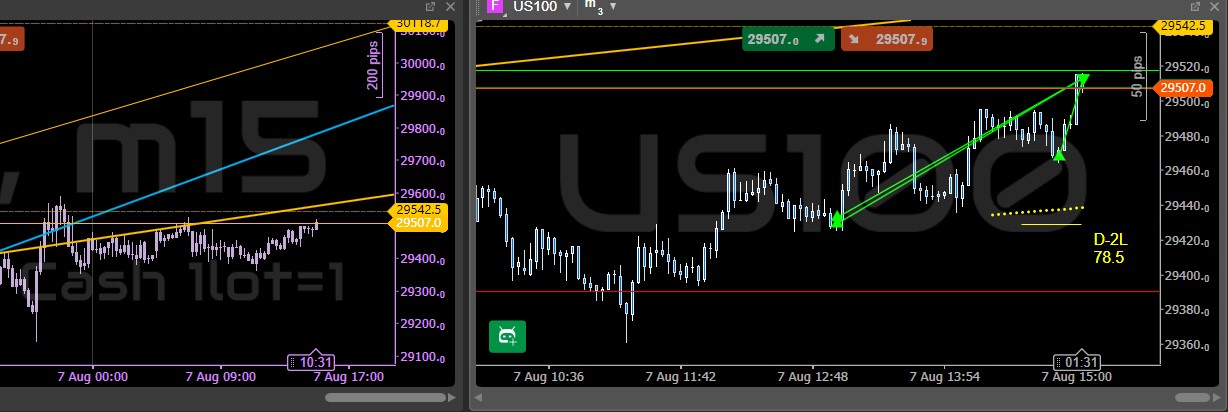This screenshot has width=1228, height=412.
Task: Click the 01:31 countdown marker on m3 time axis
Action: pyautogui.click(x=1075, y=361)
